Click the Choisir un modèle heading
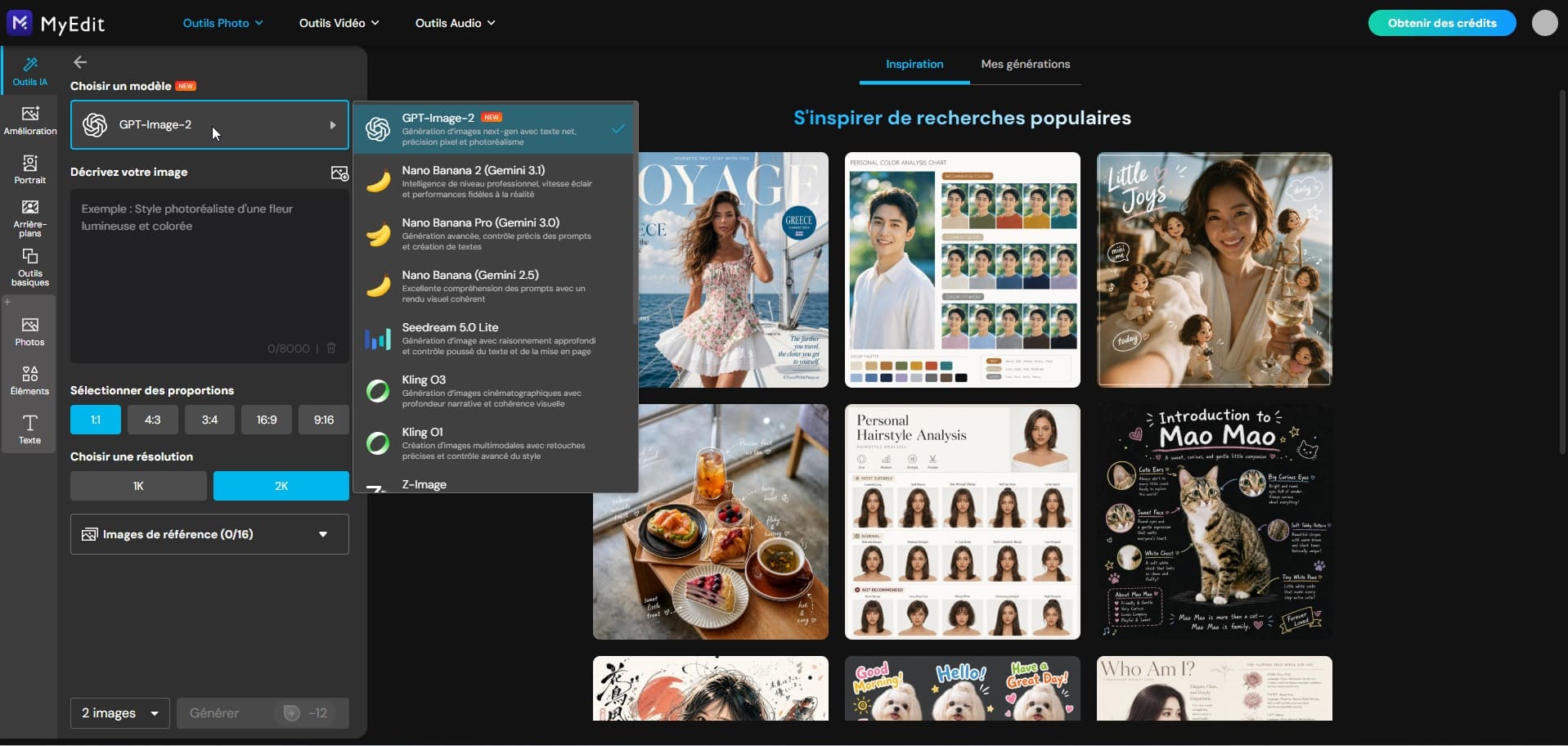 click(x=121, y=86)
